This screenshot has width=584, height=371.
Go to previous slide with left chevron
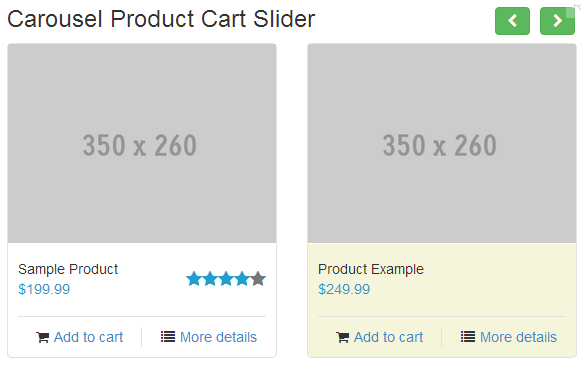click(x=512, y=21)
